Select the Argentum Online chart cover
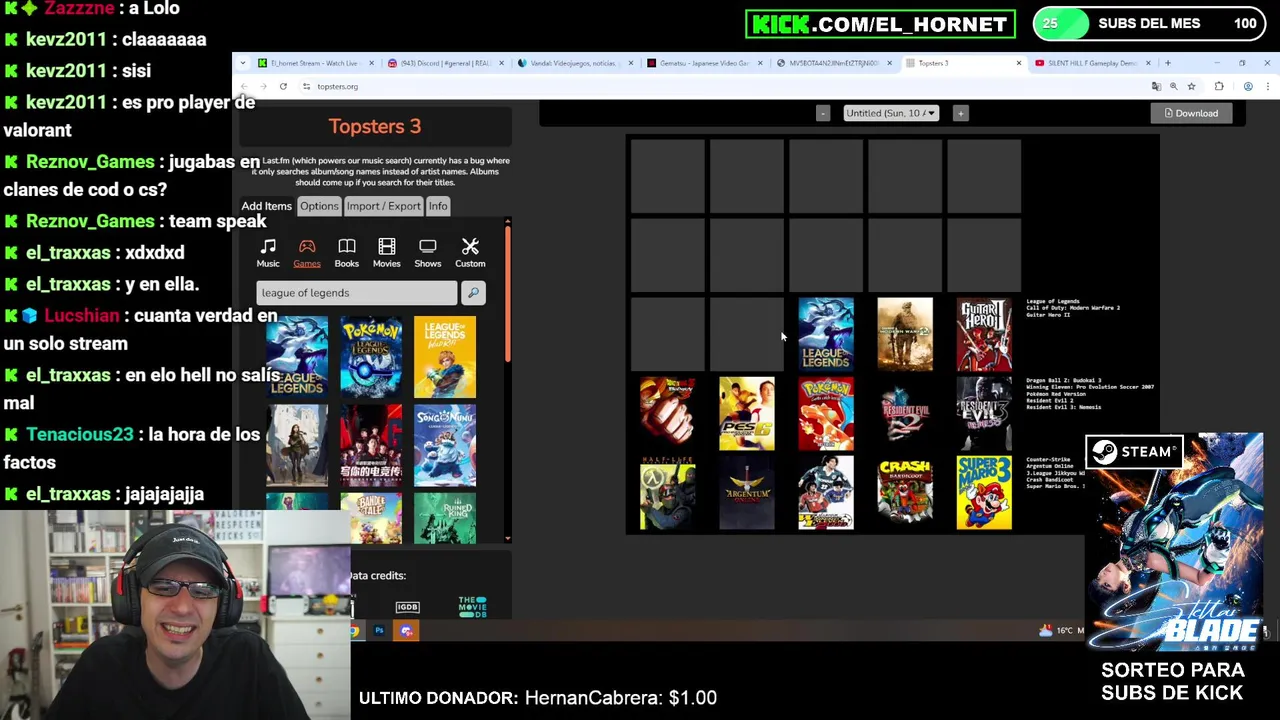The image size is (1280, 720). click(x=747, y=493)
